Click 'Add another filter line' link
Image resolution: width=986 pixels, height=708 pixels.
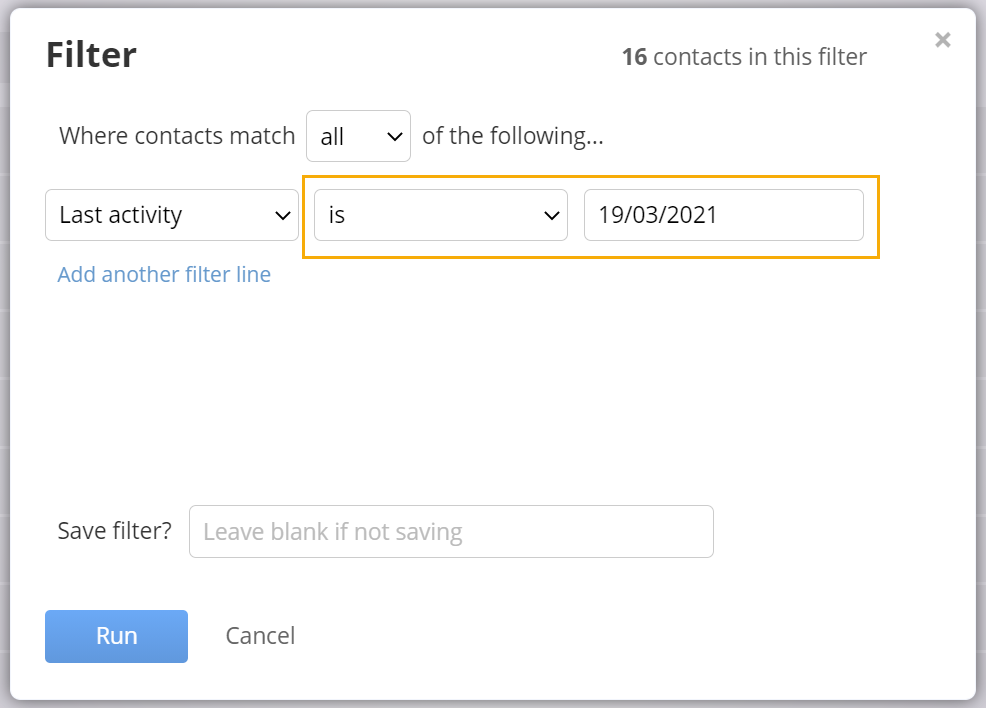coord(164,274)
